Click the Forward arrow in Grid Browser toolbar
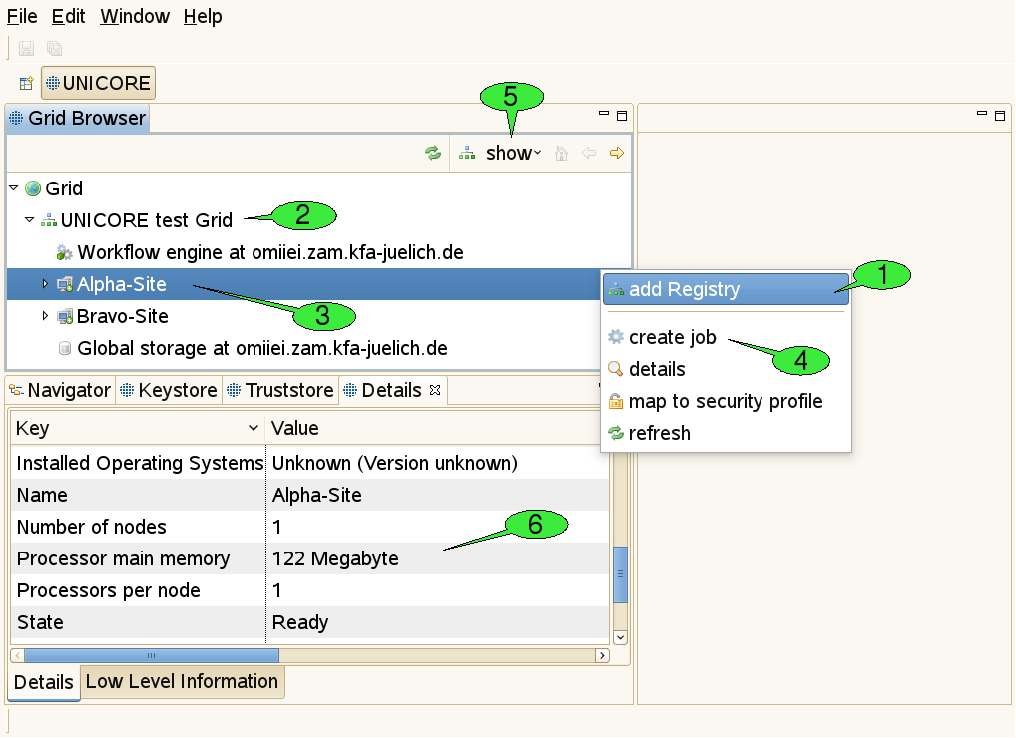Screen dimensions: 1016x738 [x=617, y=154]
